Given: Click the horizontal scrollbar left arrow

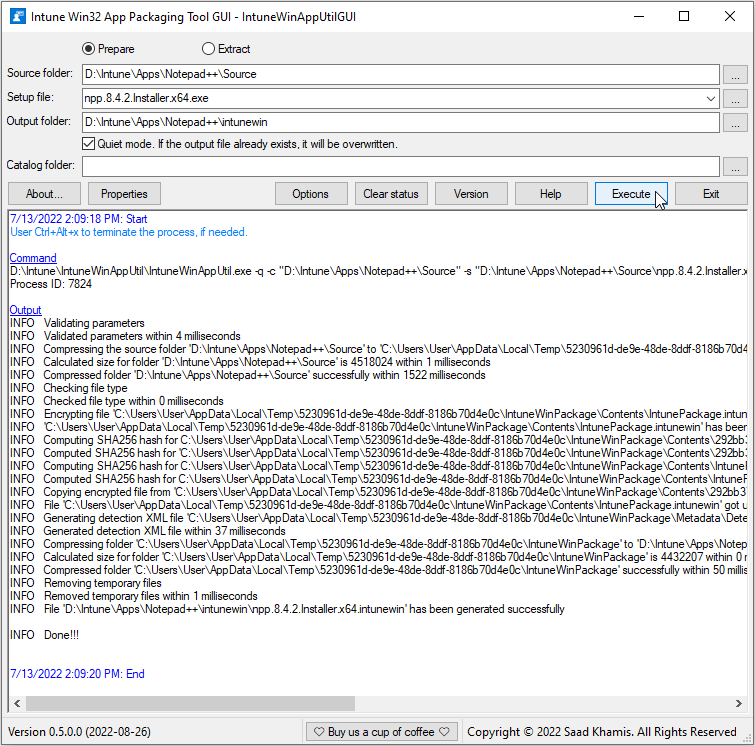Looking at the screenshot, I should (17, 703).
